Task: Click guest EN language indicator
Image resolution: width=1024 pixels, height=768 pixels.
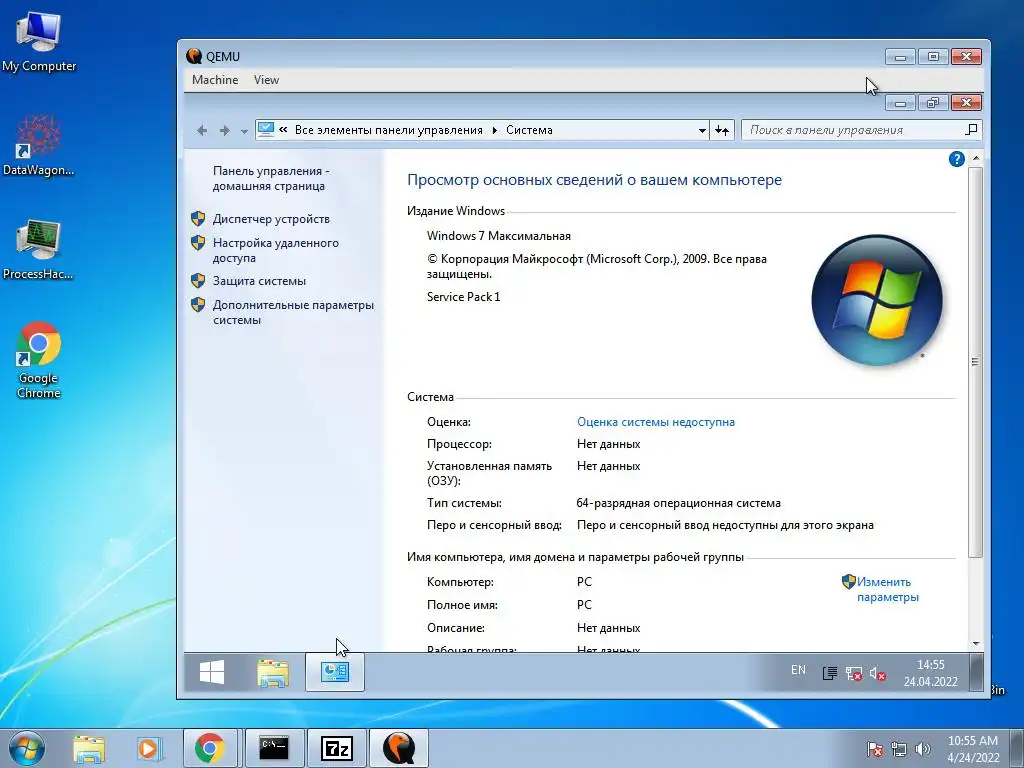Action: (798, 670)
